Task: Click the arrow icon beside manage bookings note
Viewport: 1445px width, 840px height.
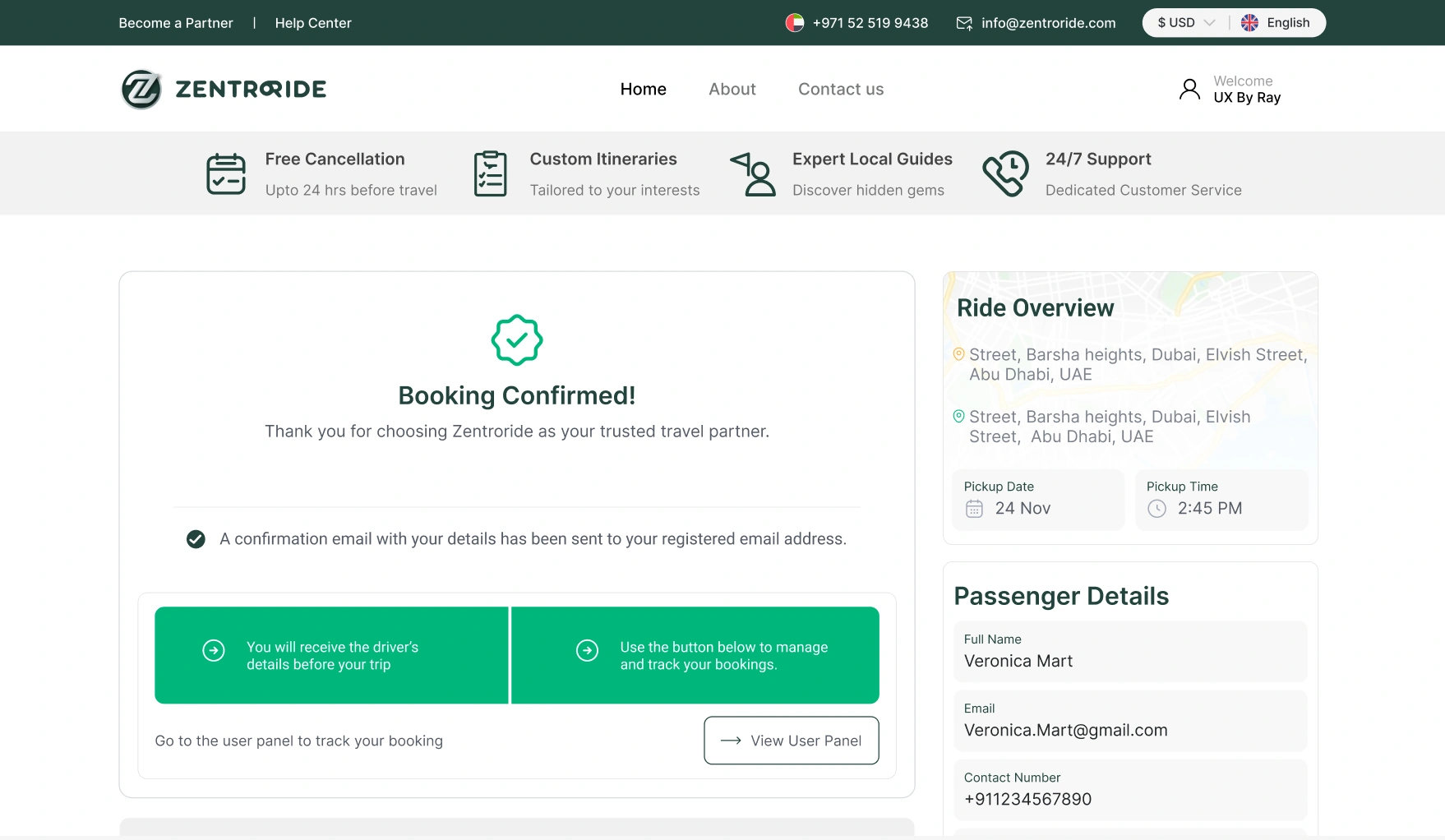Action: point(587,650)
